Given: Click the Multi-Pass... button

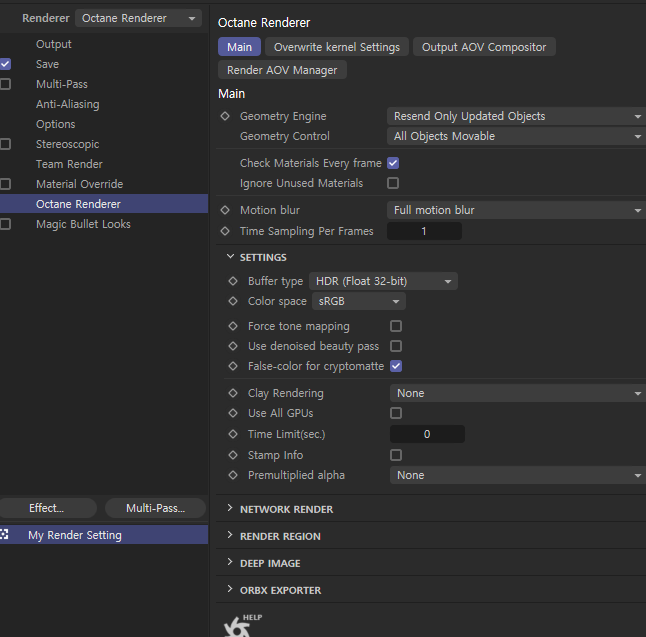Looking at the screenshot, I should coord(155,508).
